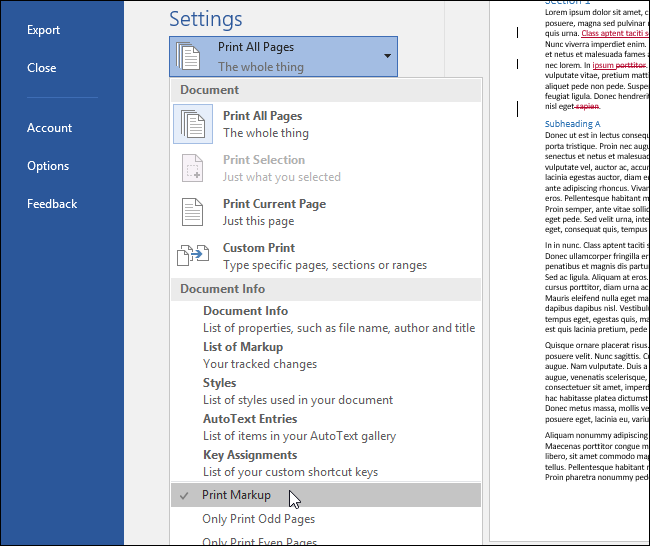Image resolution: width=650 pixels, height=546 pixels.
Task: Open Account in the sidebar
Action: [50, 128]
